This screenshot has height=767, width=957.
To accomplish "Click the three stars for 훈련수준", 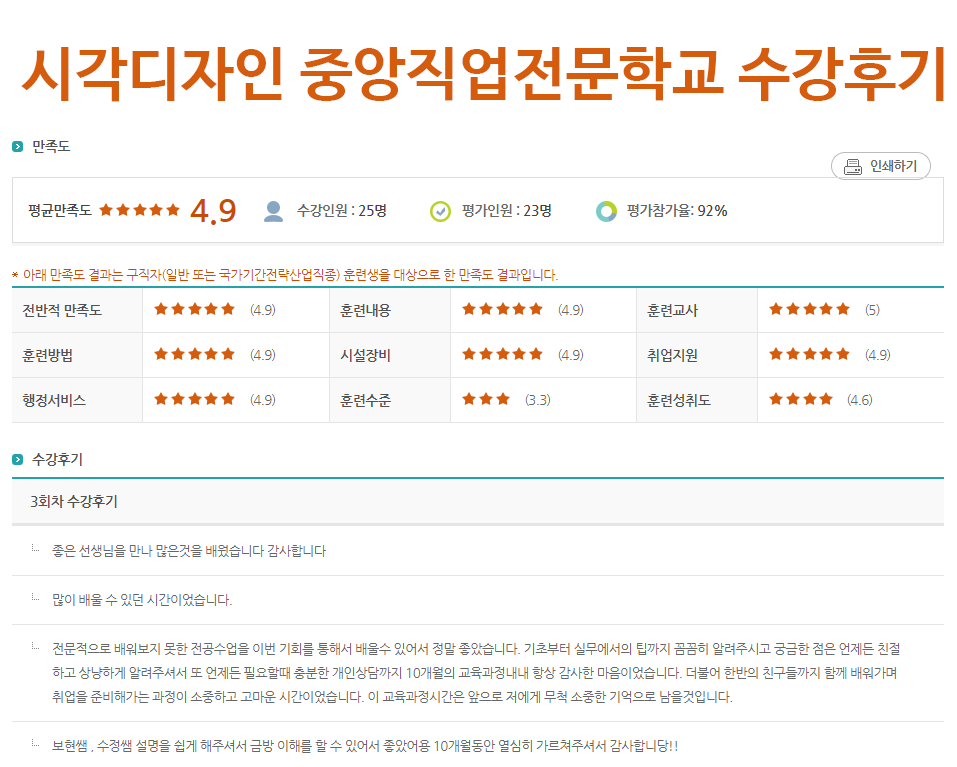I will (486, 400).
